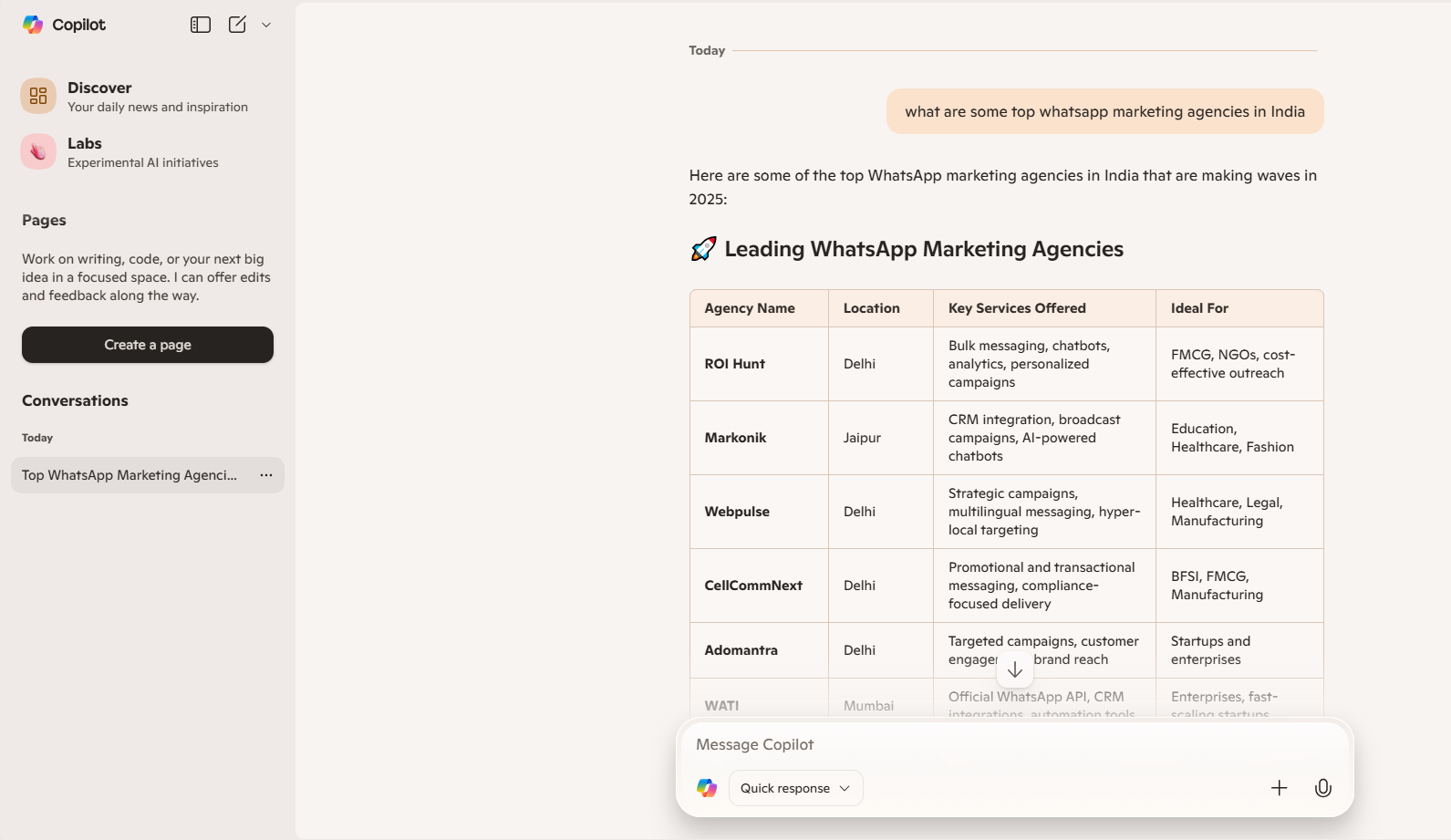Image resolution: width=1451 pixels, height=840 pixels.
Task: Select the Markonik table cell
Action: 759,438
